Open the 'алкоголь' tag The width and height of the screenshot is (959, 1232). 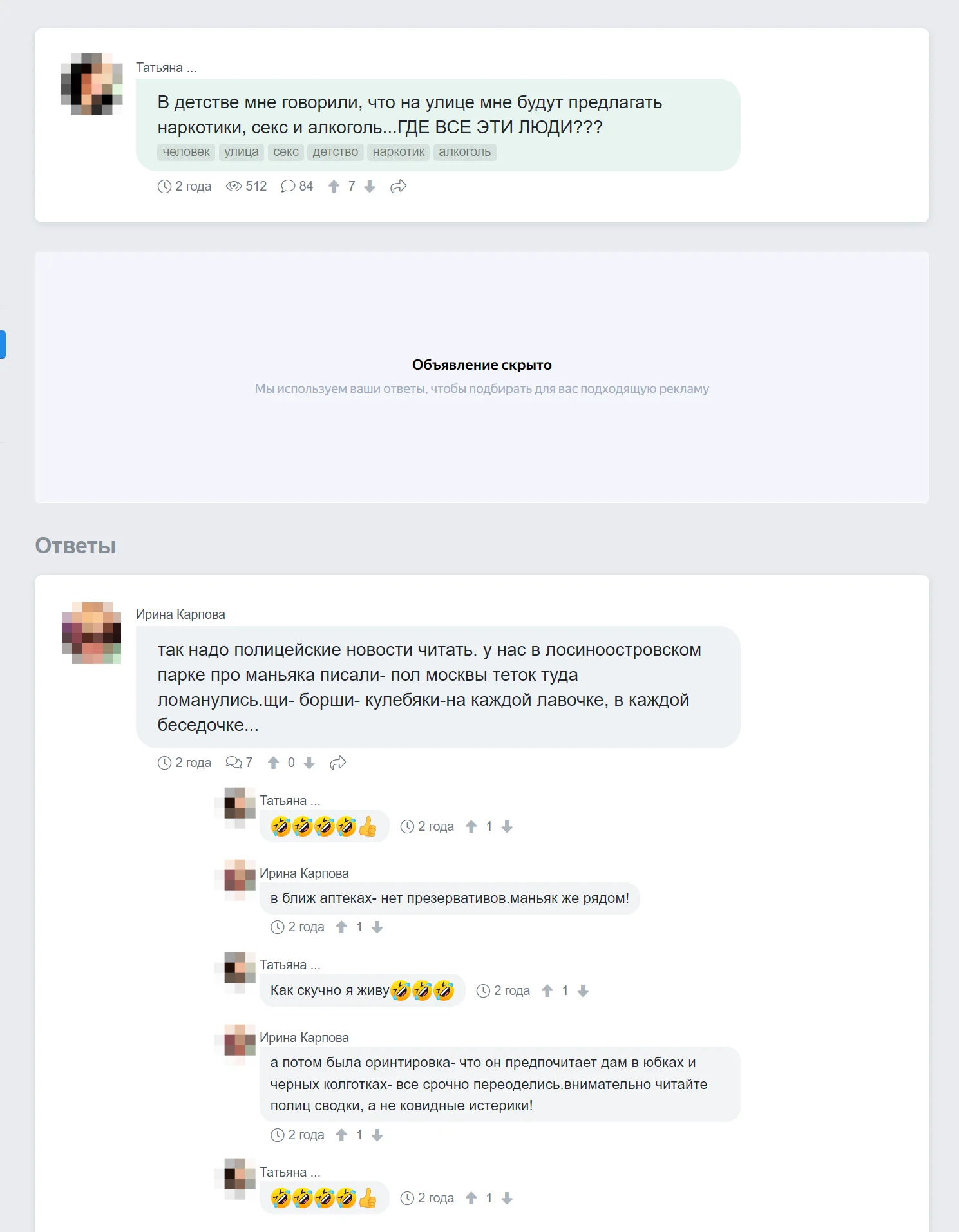pyautogui.click(x=465, y=152)
